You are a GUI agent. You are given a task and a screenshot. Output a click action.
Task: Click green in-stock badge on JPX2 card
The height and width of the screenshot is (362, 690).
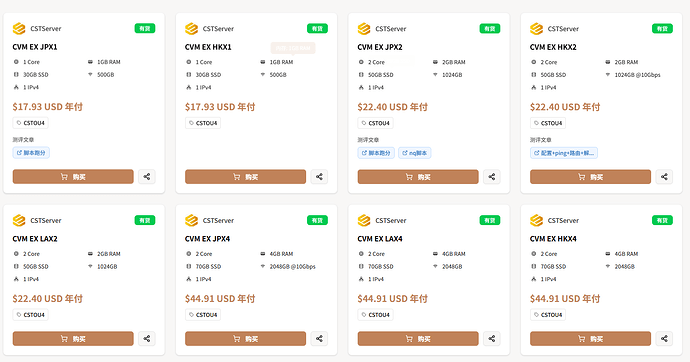[490, 29]
